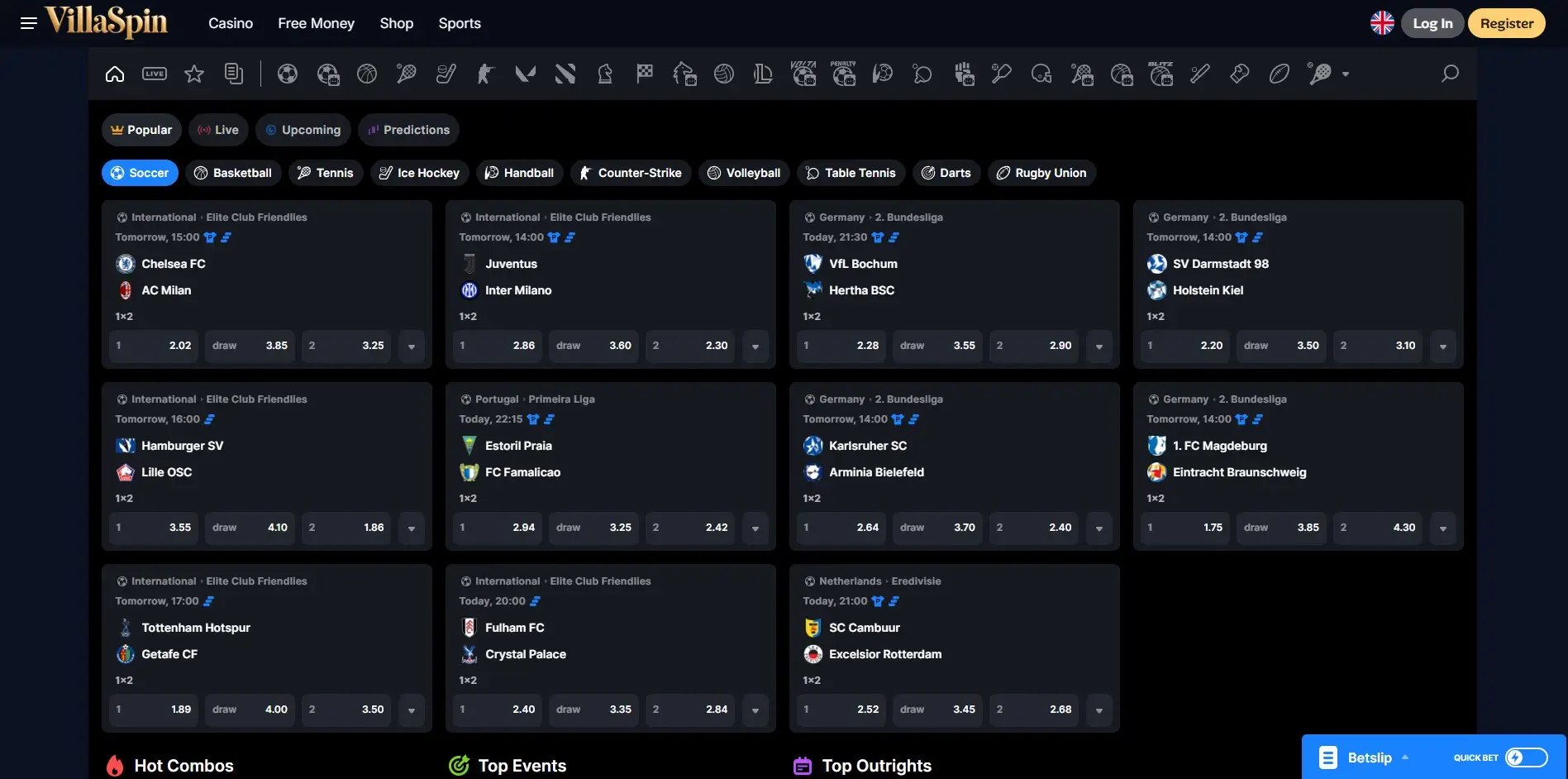This screenshot has height=779, width=1568.
Task: Bet on 1. FC Magdeburg win at 1.75
Action: click(1185, 528)
